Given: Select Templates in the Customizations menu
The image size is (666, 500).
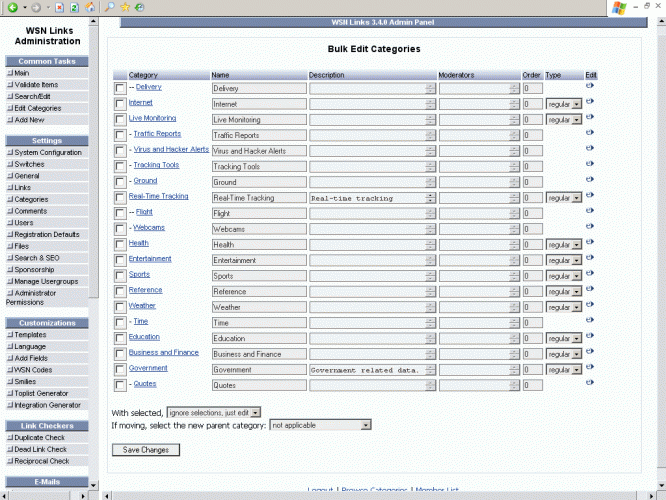Looking at the screenshot, I should (x=30, y=335).
